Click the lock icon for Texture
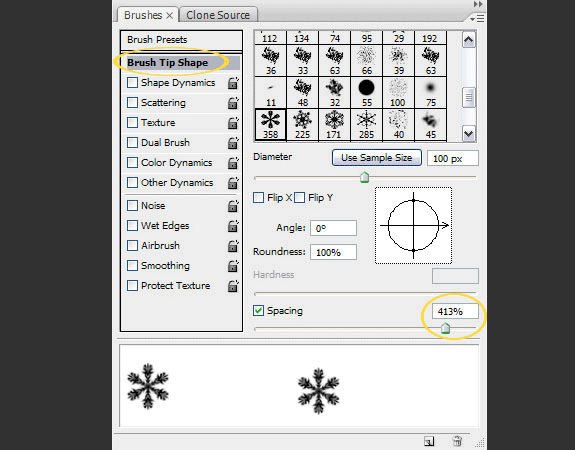 [233, 123]
